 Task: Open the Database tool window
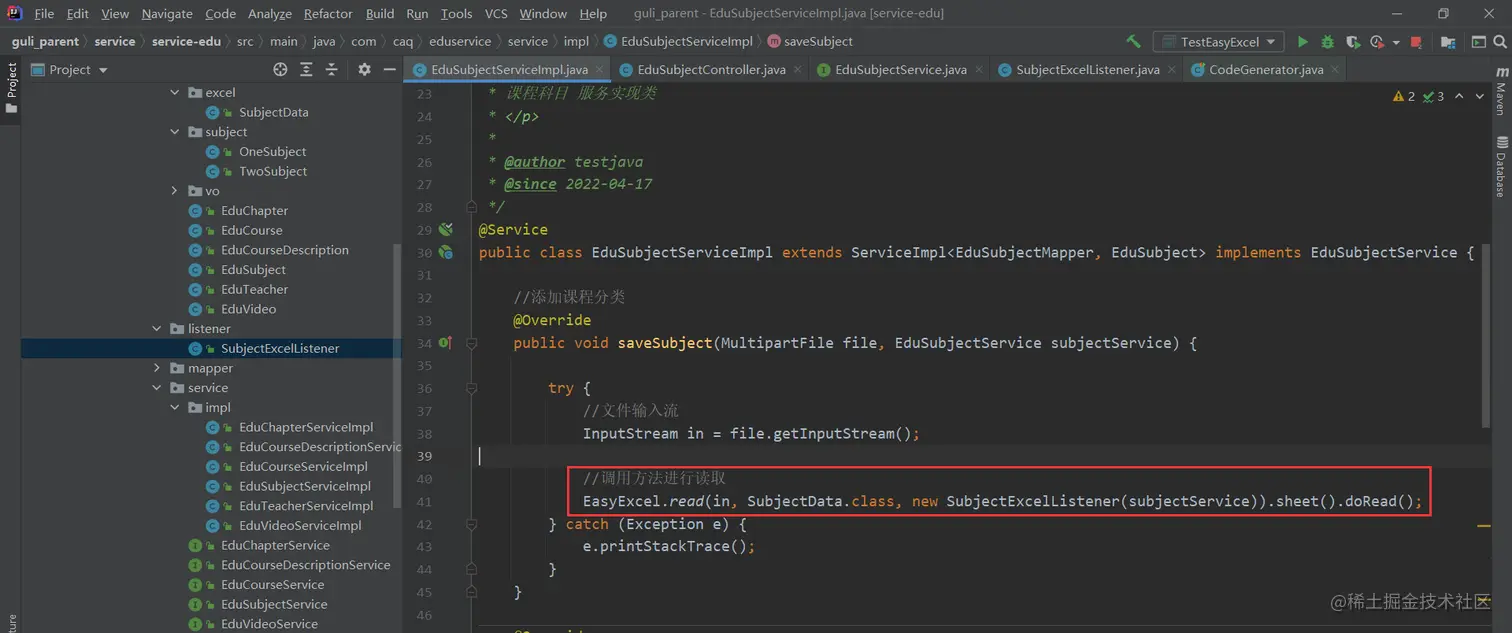(1501, 166)
